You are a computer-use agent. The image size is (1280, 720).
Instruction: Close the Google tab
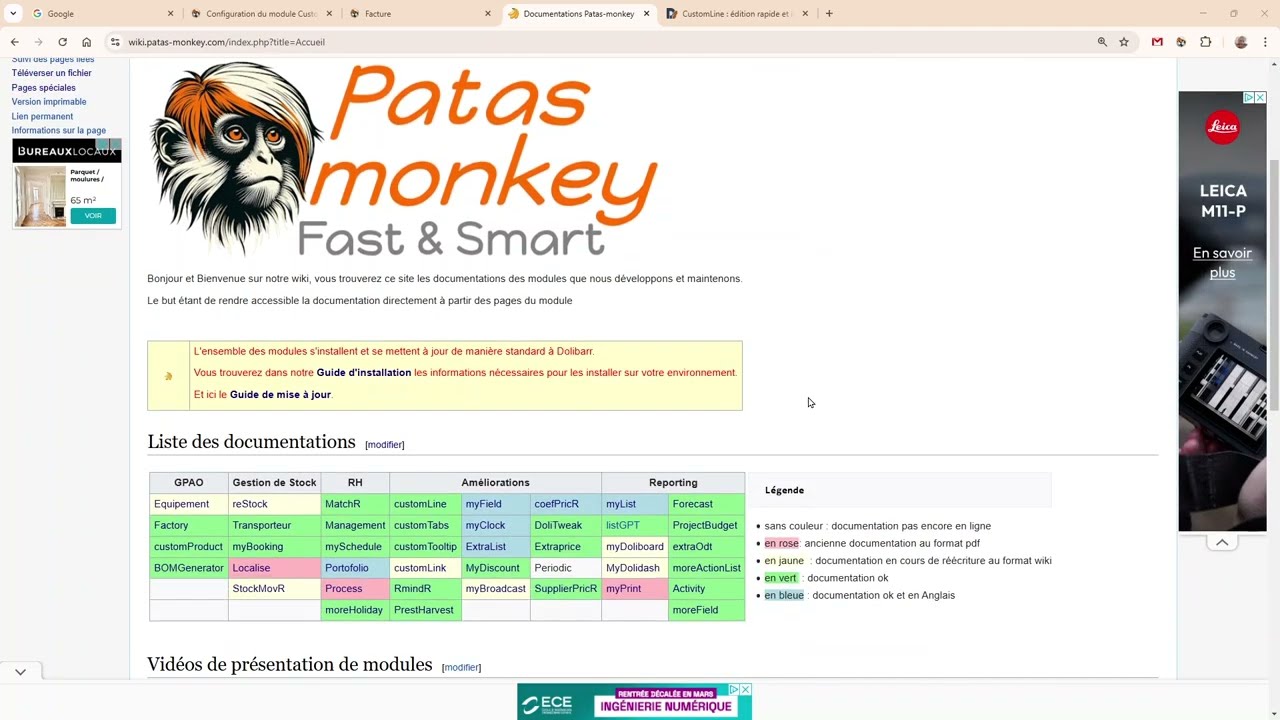170,14
